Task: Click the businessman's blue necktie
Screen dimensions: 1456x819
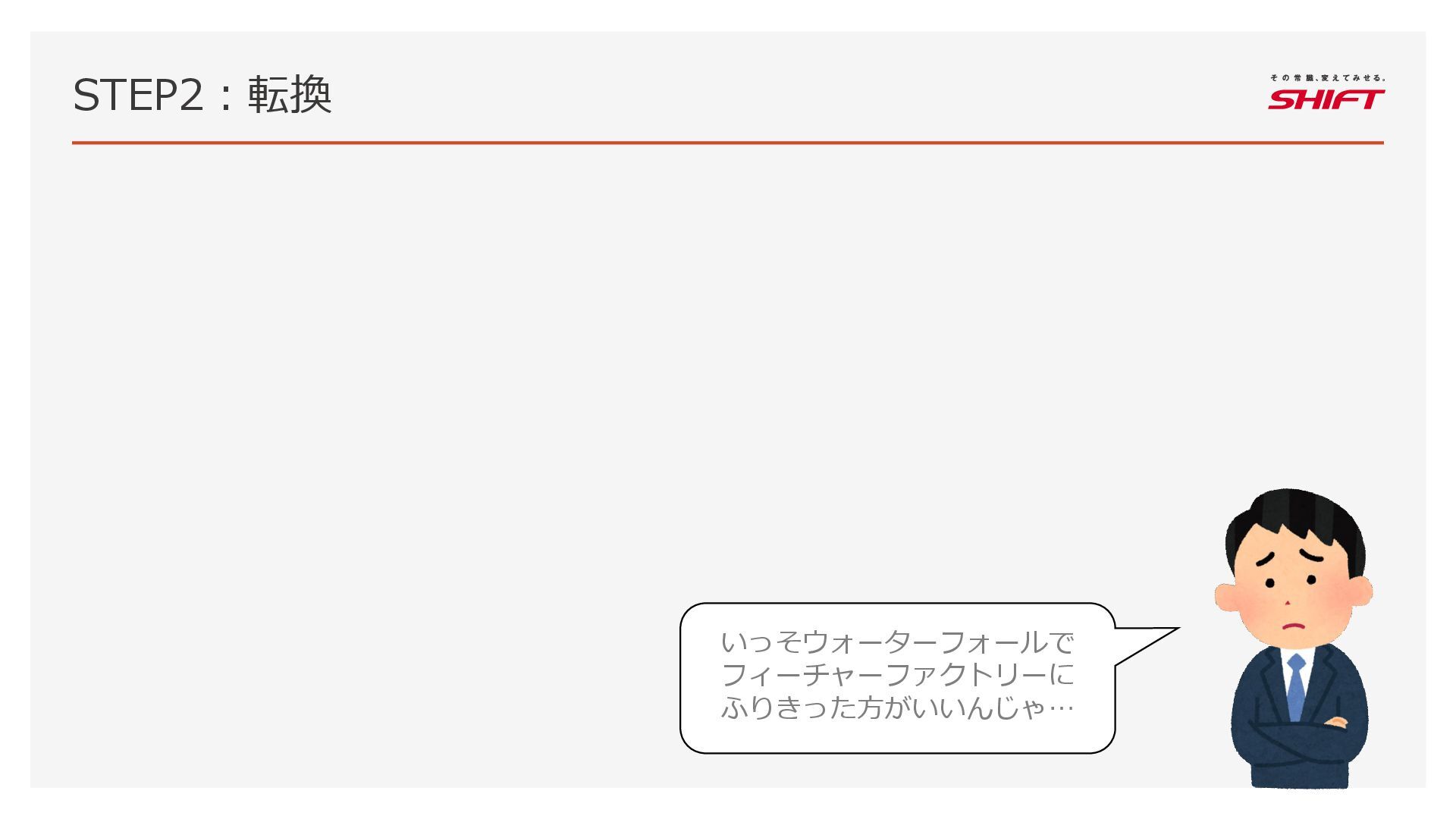Action: (x=1296, y=686)
